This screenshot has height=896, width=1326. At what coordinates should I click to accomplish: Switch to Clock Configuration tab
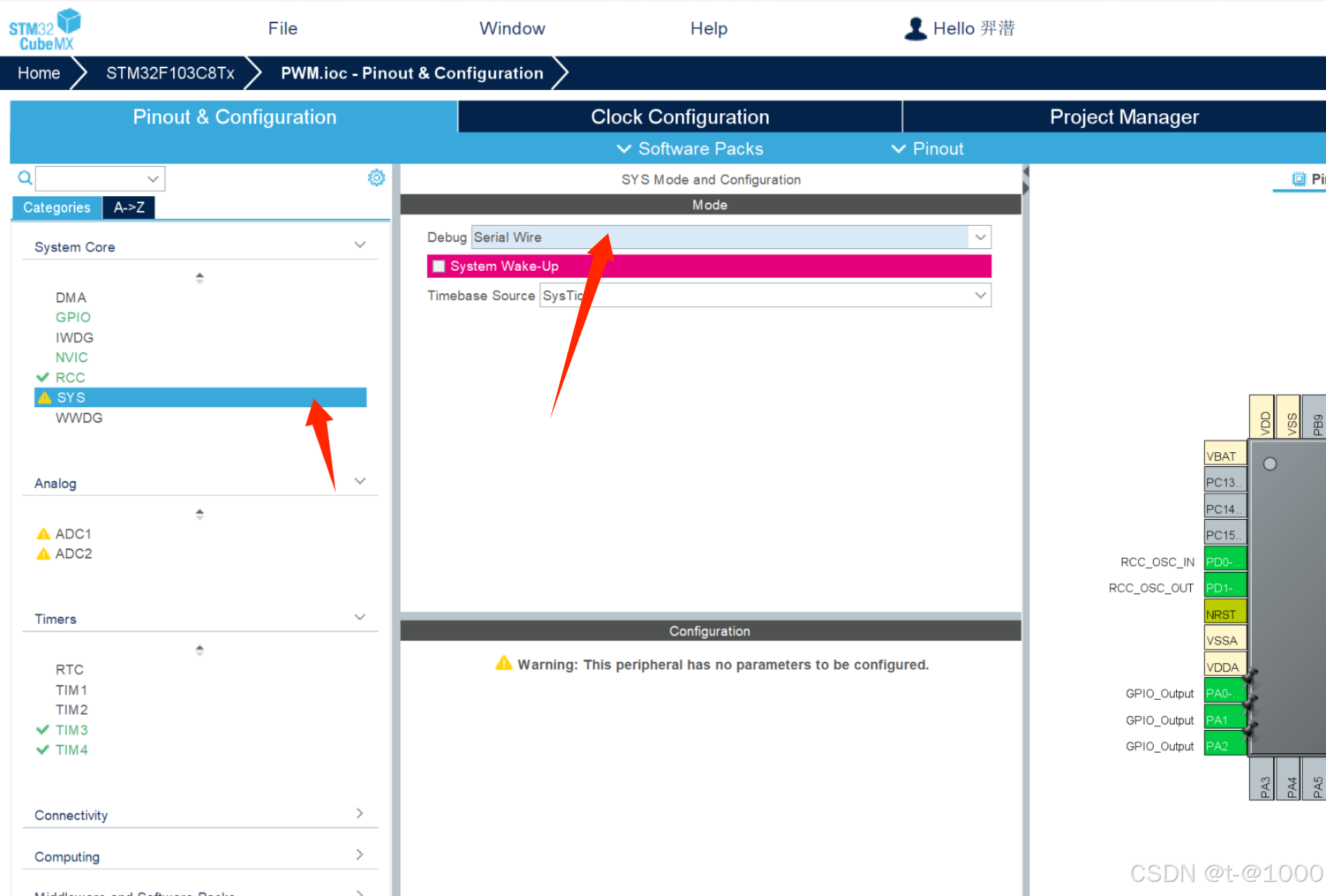(x=680, y=117)
